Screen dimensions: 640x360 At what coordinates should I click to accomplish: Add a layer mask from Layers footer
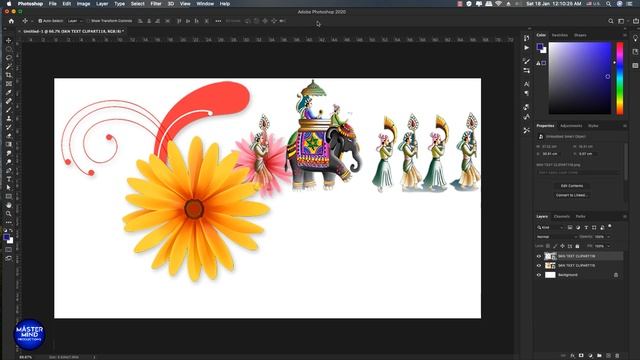point(581,356)
